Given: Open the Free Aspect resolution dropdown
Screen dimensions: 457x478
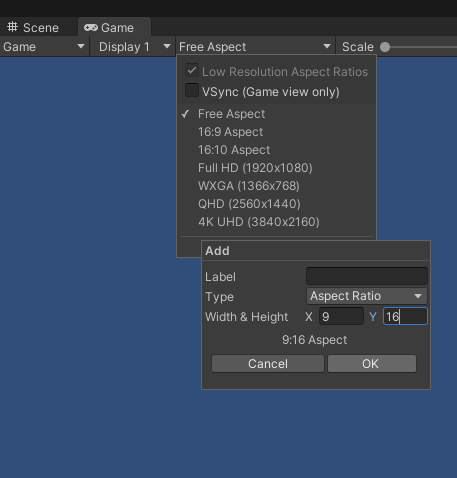Looking at the screenshot, I should pos(255,47).
